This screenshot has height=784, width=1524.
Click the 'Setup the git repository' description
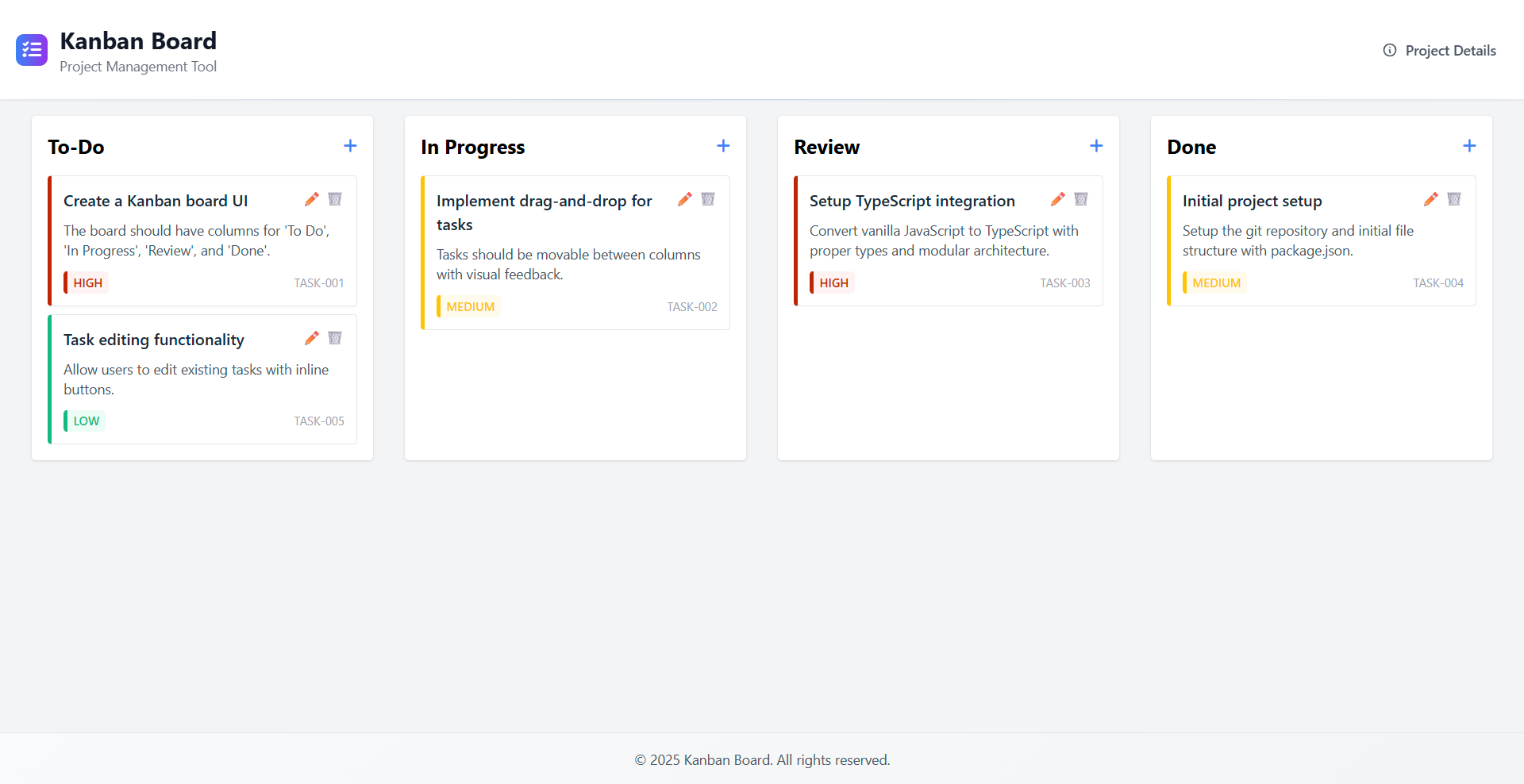click(1298, 240)
